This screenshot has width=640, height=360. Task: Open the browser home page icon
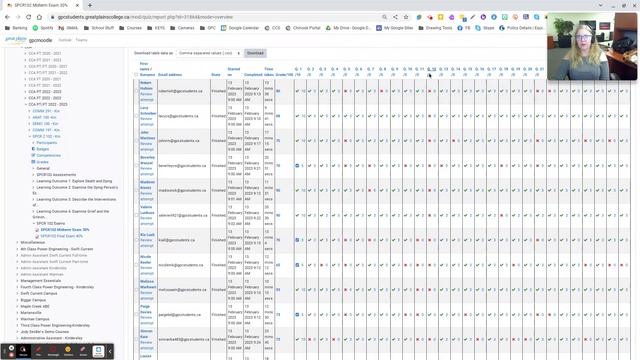(x=39, y=17)
